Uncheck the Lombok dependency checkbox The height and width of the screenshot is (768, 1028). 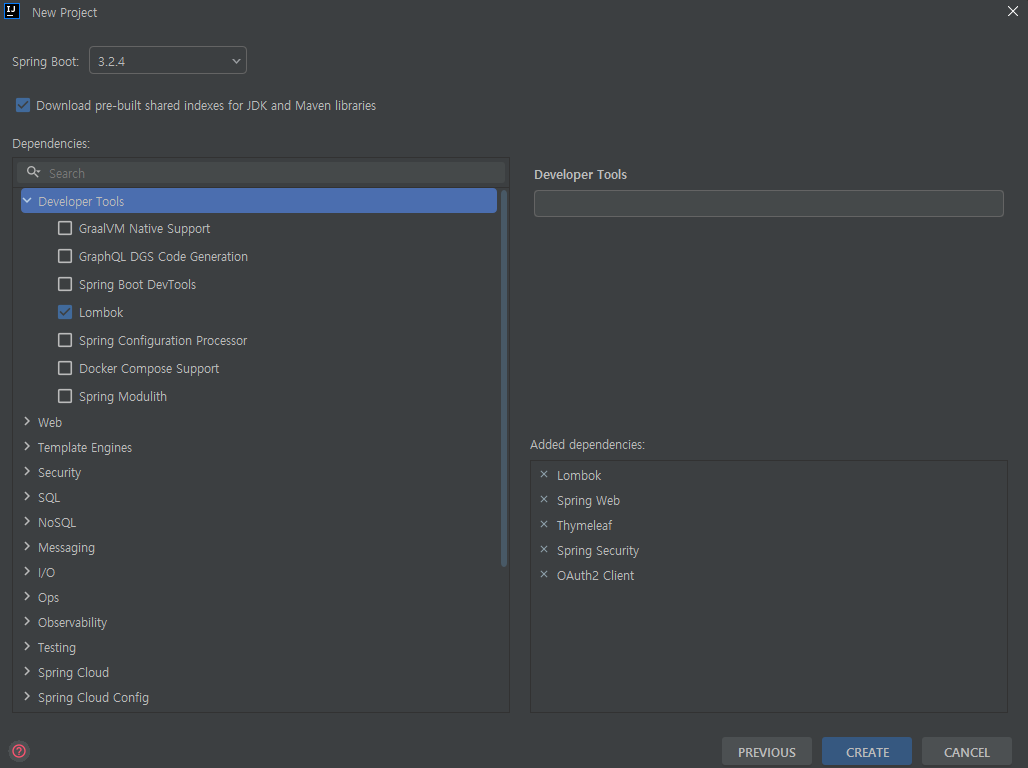pos(65,312)
